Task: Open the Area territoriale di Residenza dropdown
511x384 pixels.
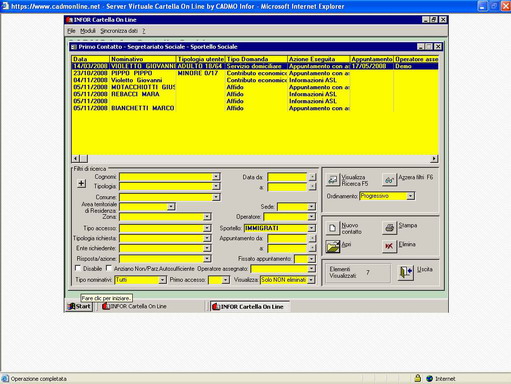Action: coord(171,207)
